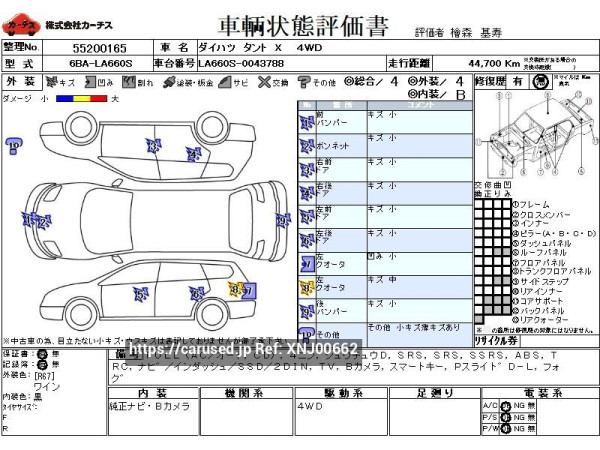Viewport: 600px width, 450px height.
Task: Click the 塗装・板金 paint legend icon
Action: (x=169, y=82)
